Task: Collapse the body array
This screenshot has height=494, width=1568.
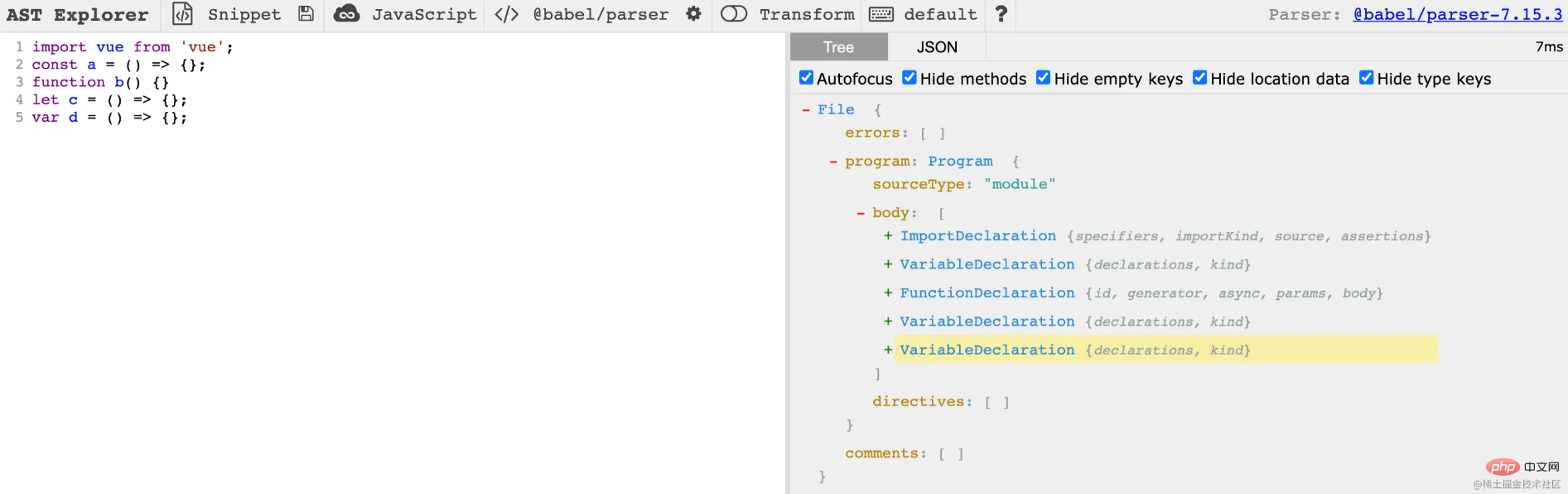Action: (861, 214)
